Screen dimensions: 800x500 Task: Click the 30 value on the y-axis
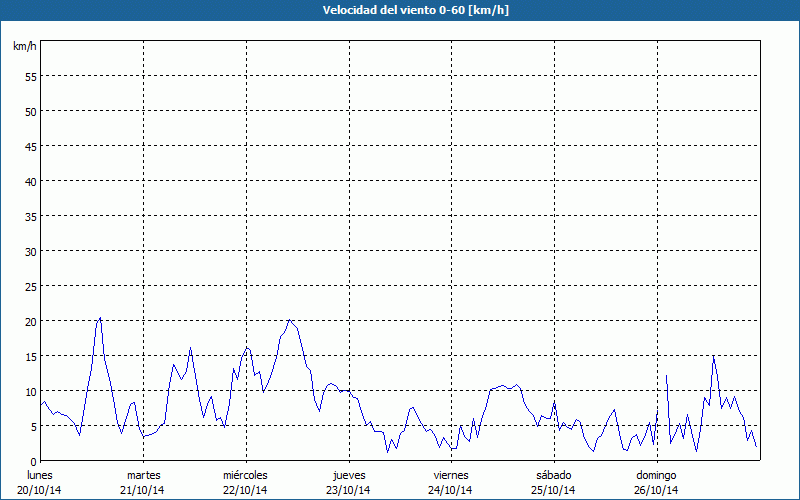click(x=31, y=251)
